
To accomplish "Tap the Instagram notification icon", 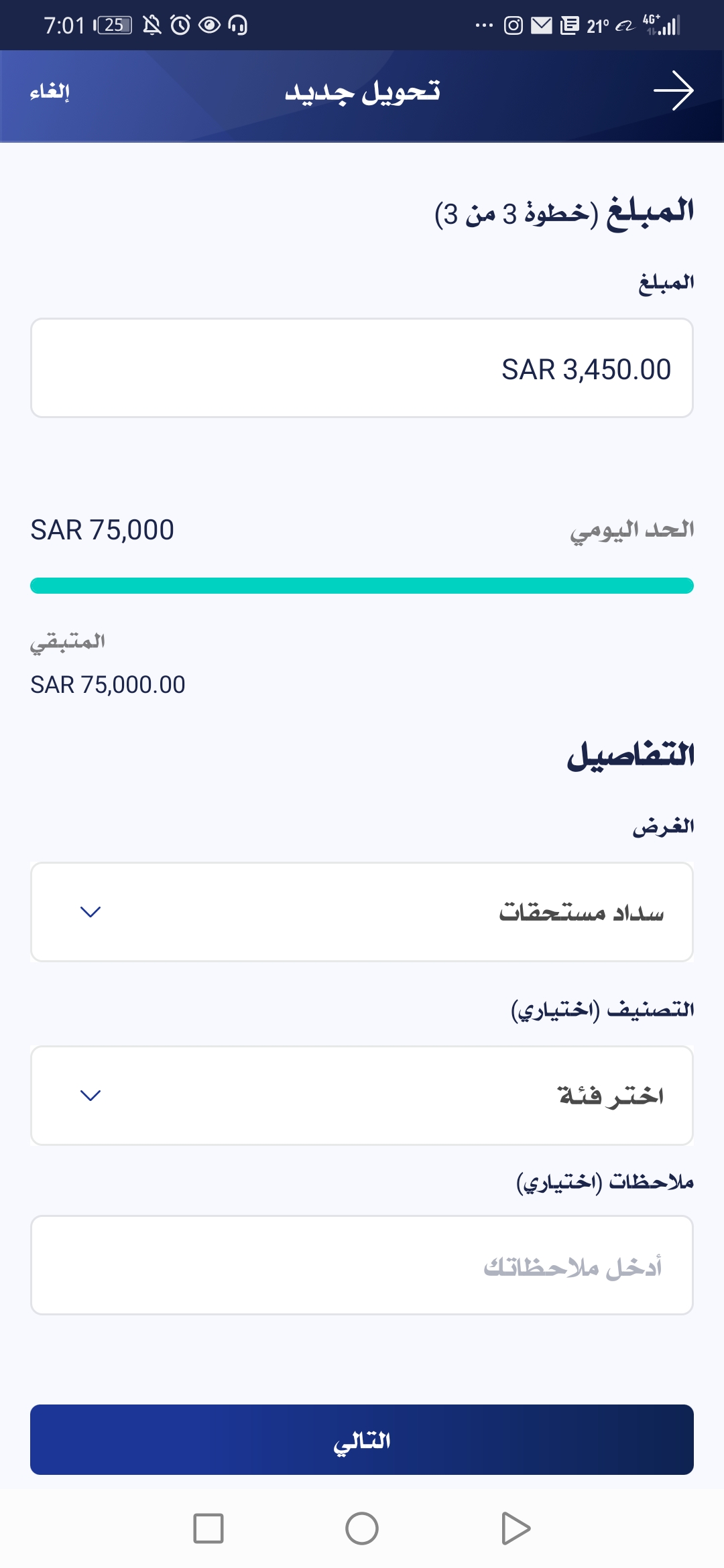I will [513, 26].
